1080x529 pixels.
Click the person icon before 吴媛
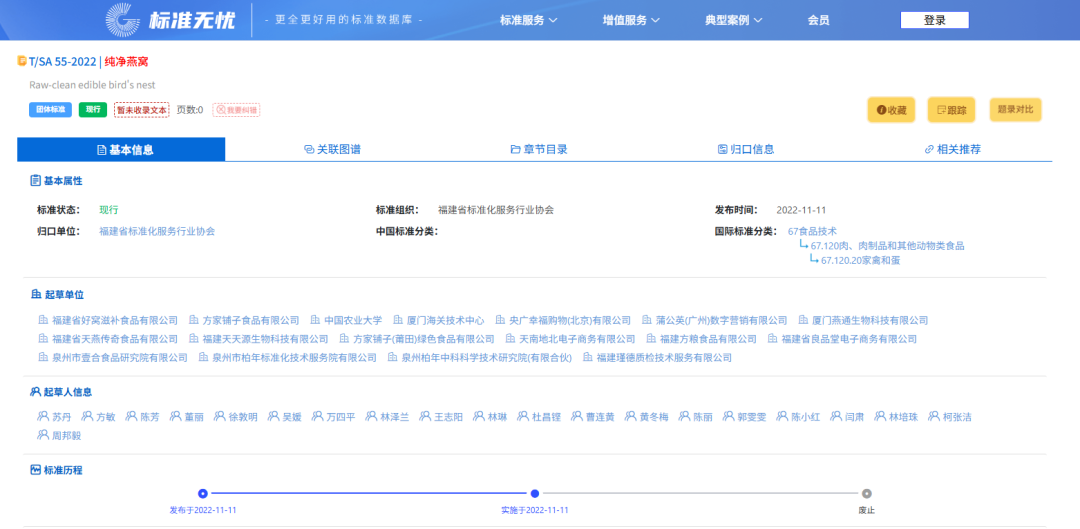coord(273,417)
